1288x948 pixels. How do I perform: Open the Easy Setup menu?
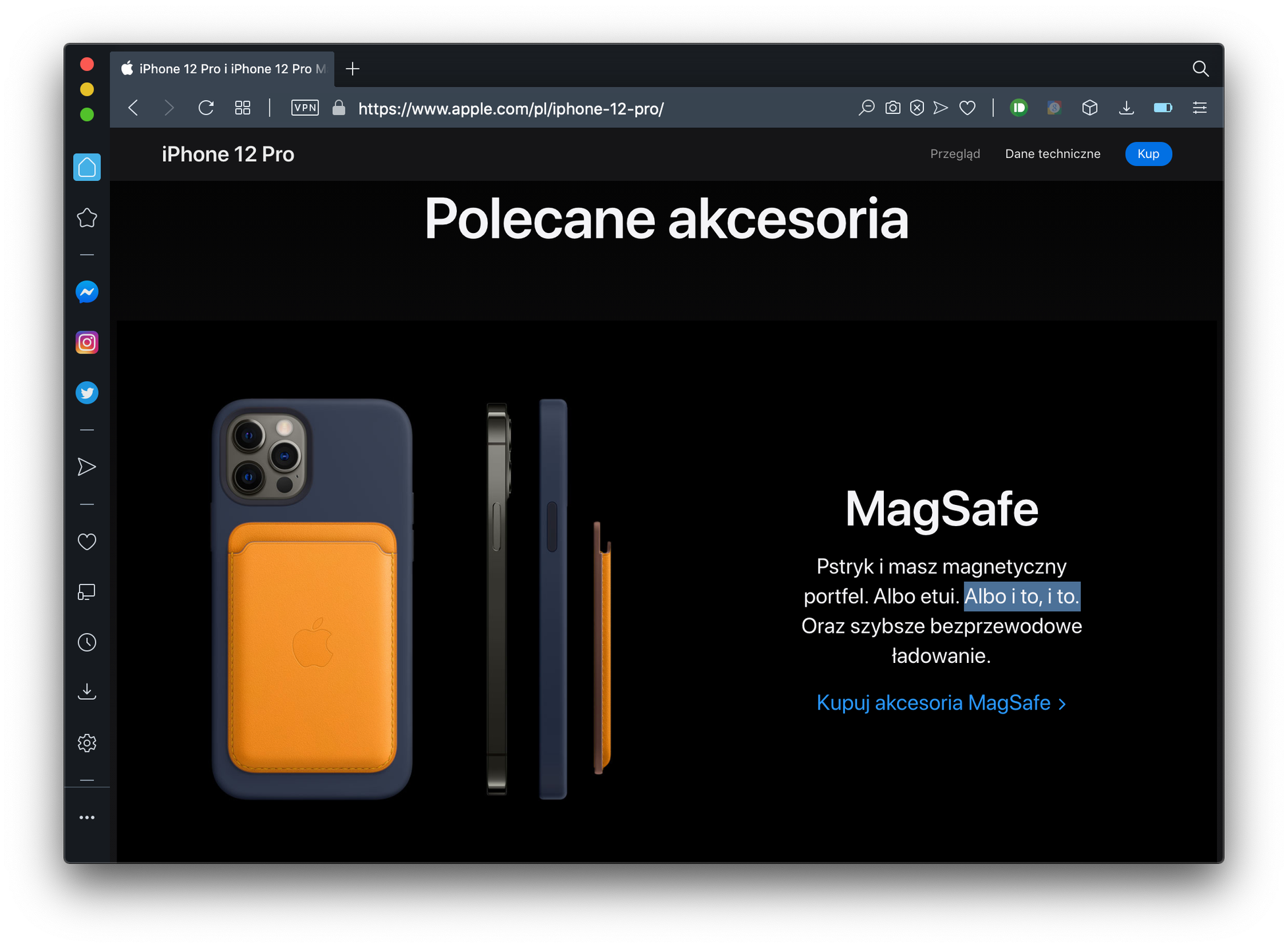[1200, 108]
